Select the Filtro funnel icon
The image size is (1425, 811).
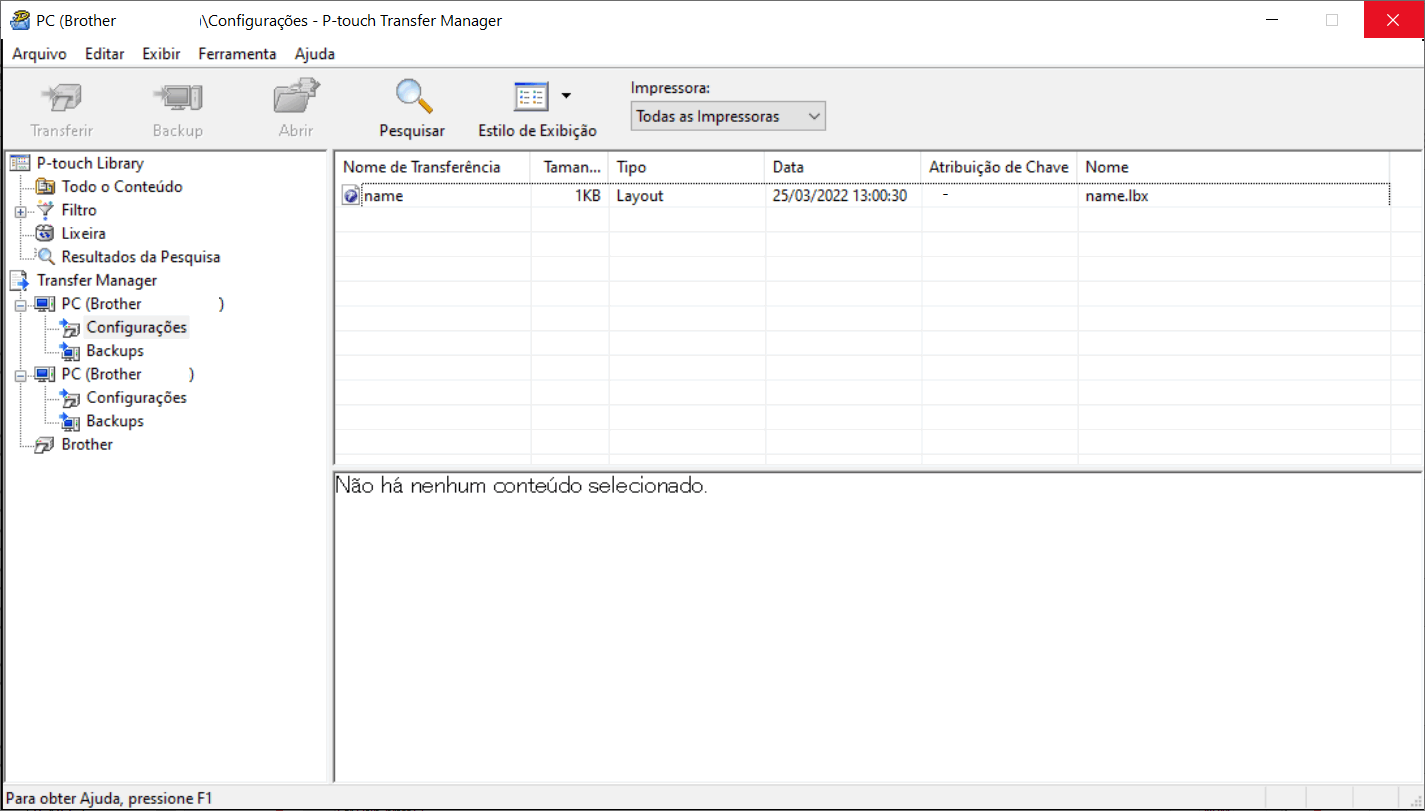coord(45,210)
